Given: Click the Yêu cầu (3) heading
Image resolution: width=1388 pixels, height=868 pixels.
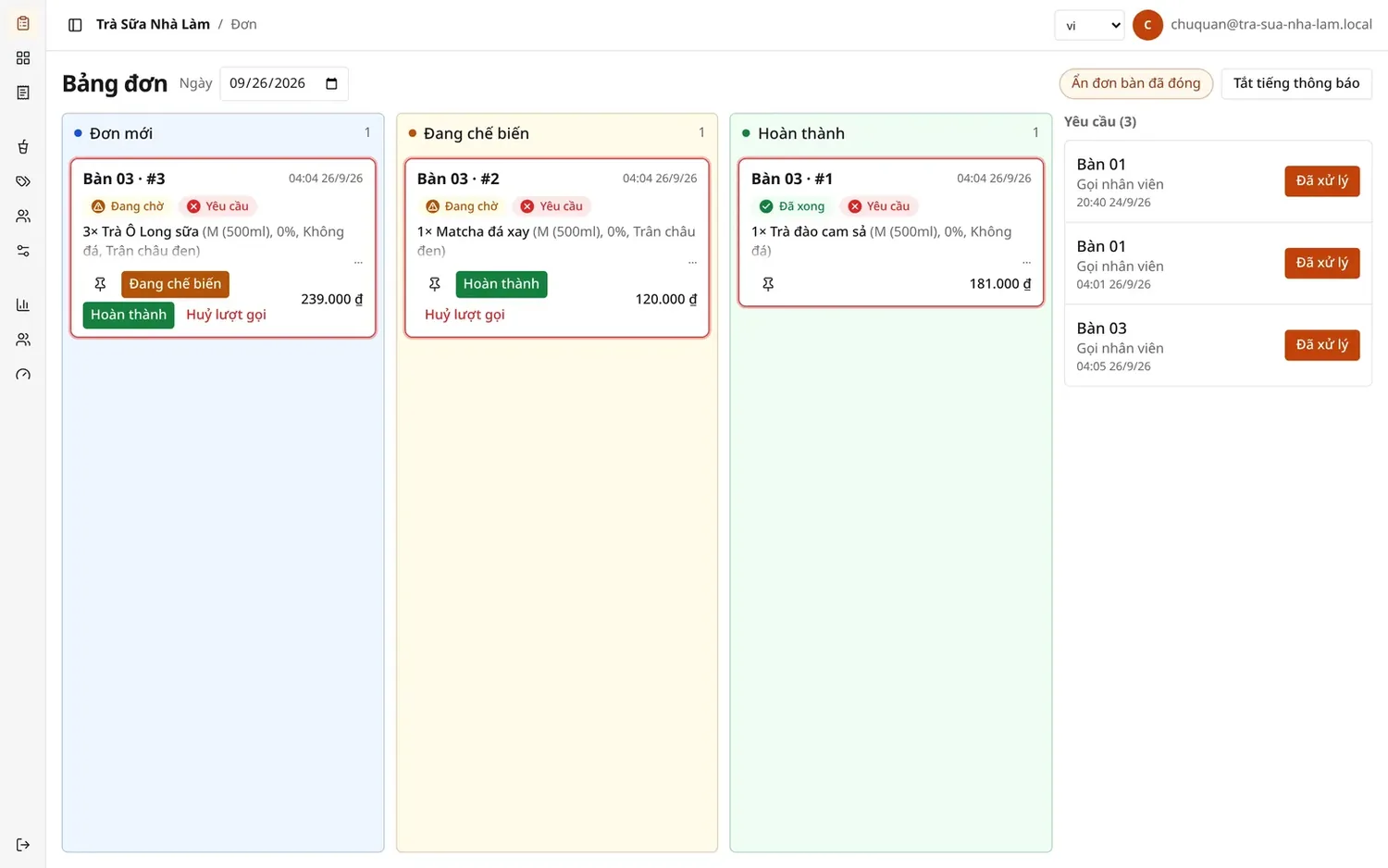Looking at the screenshot, I should coord(1099,121).
